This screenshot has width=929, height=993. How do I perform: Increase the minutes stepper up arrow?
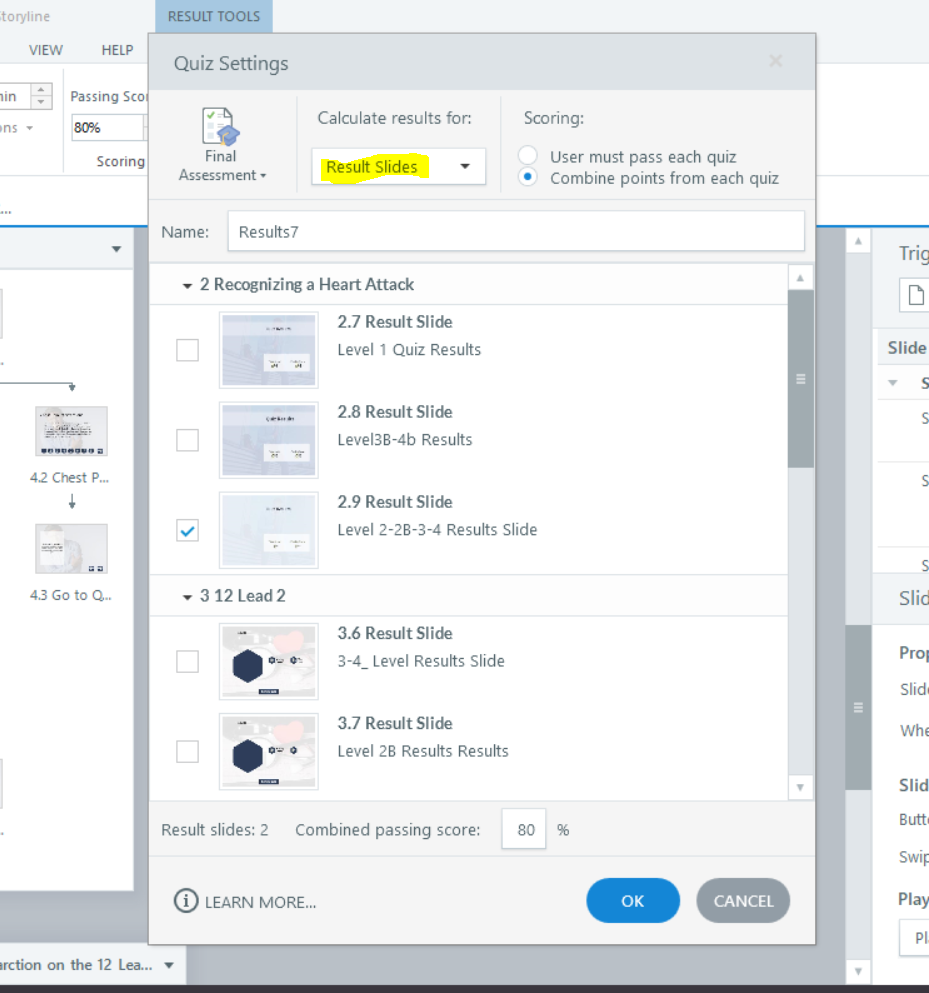41,90
